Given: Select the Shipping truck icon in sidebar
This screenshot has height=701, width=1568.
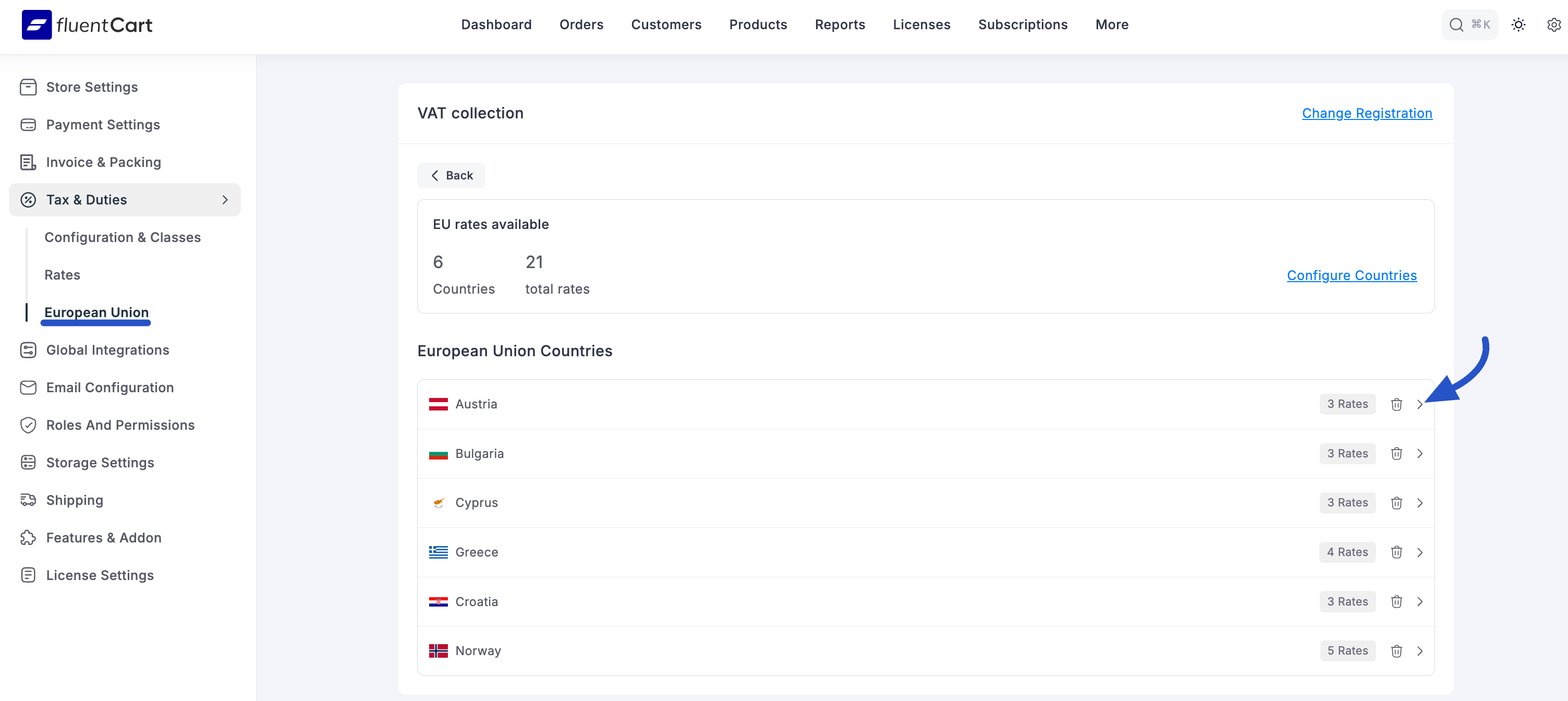Looking at the screenshot, I should (29, 499).
